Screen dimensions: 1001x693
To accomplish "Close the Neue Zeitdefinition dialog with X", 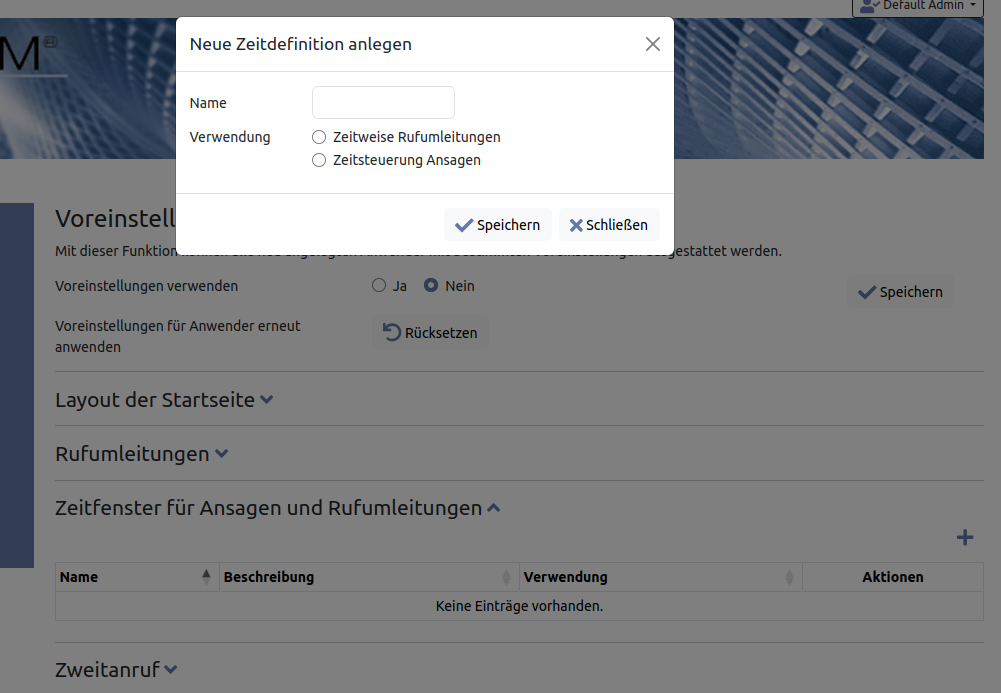I will pos(652,44).
